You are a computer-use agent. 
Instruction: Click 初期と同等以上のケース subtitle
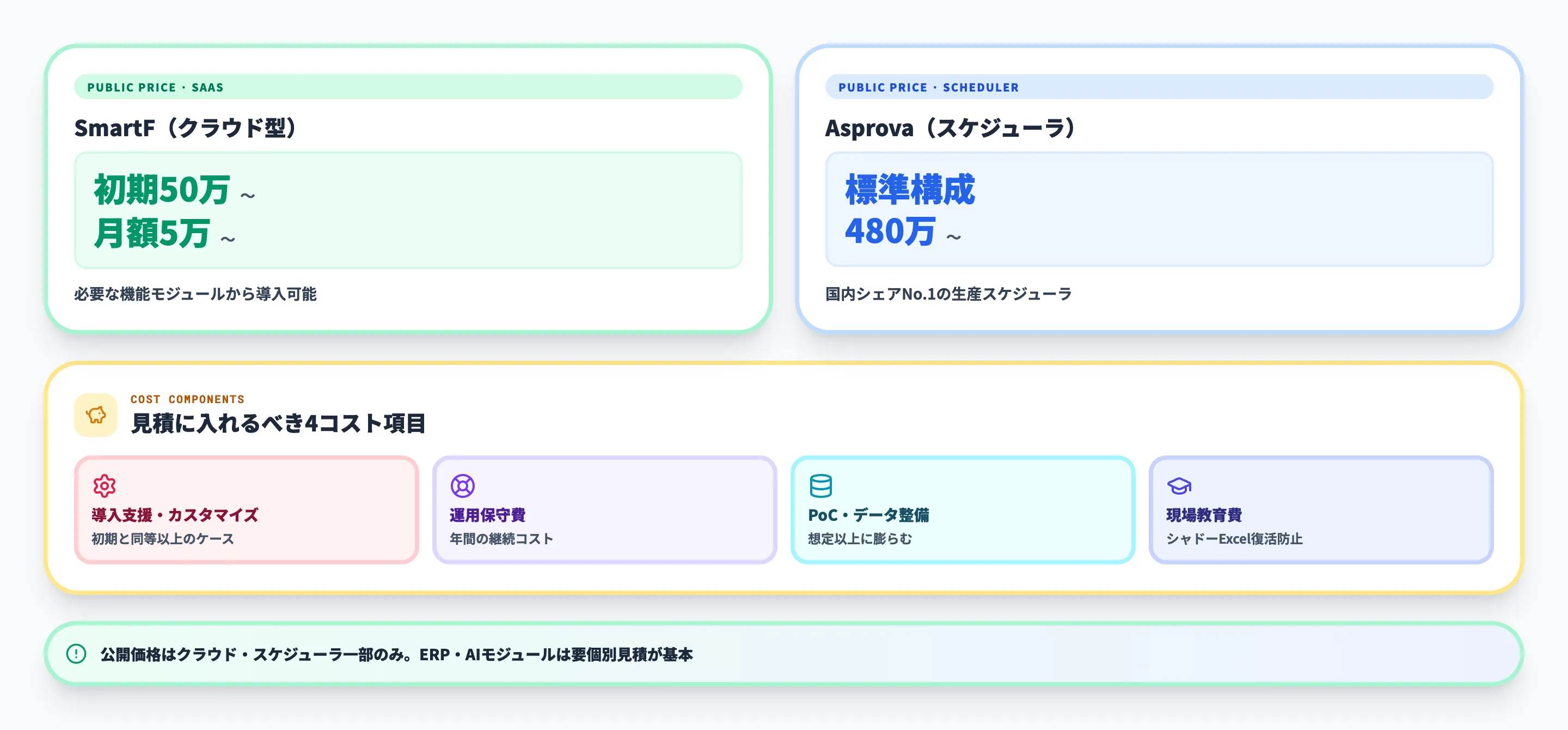pyautogui.click(x=163, y=539)
